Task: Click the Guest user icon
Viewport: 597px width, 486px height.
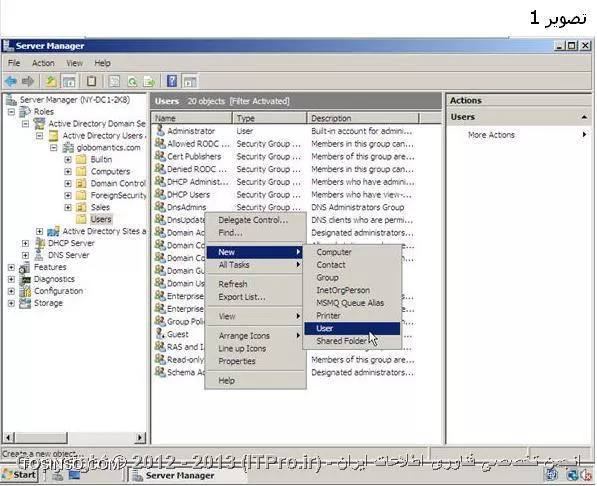Action: coord(160,334)
